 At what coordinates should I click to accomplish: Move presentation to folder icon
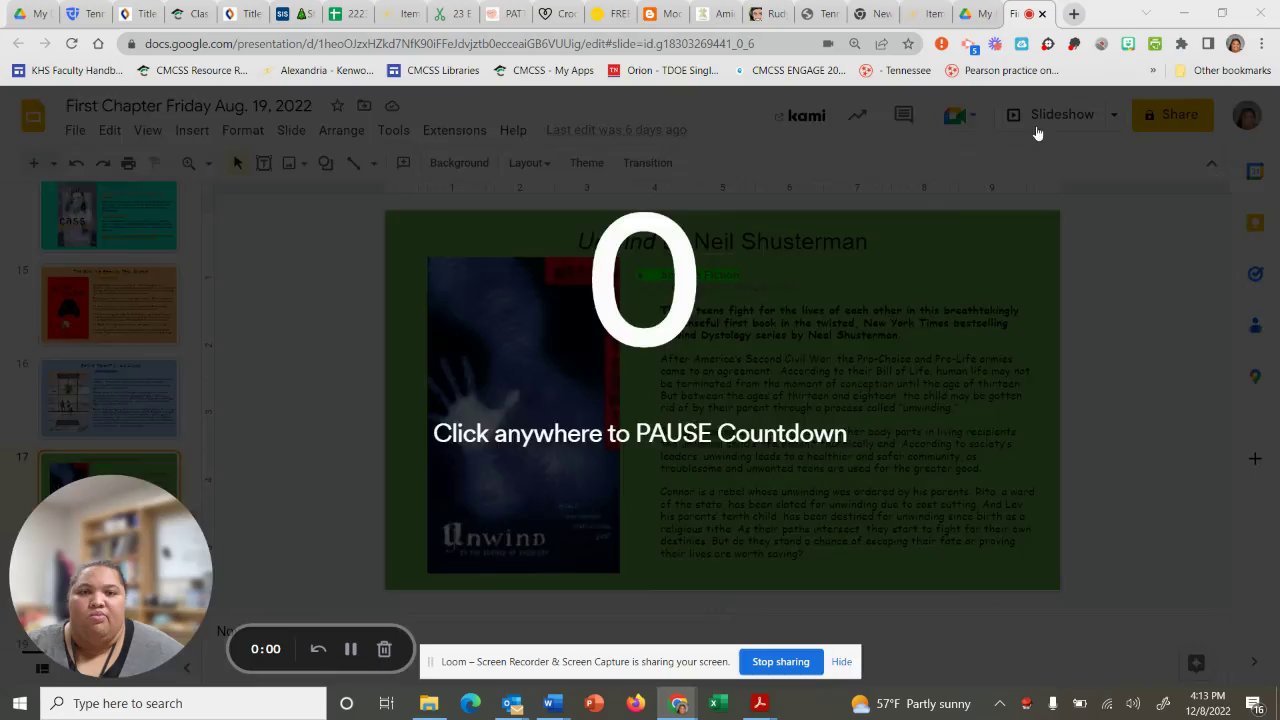(x=364, y=106)
